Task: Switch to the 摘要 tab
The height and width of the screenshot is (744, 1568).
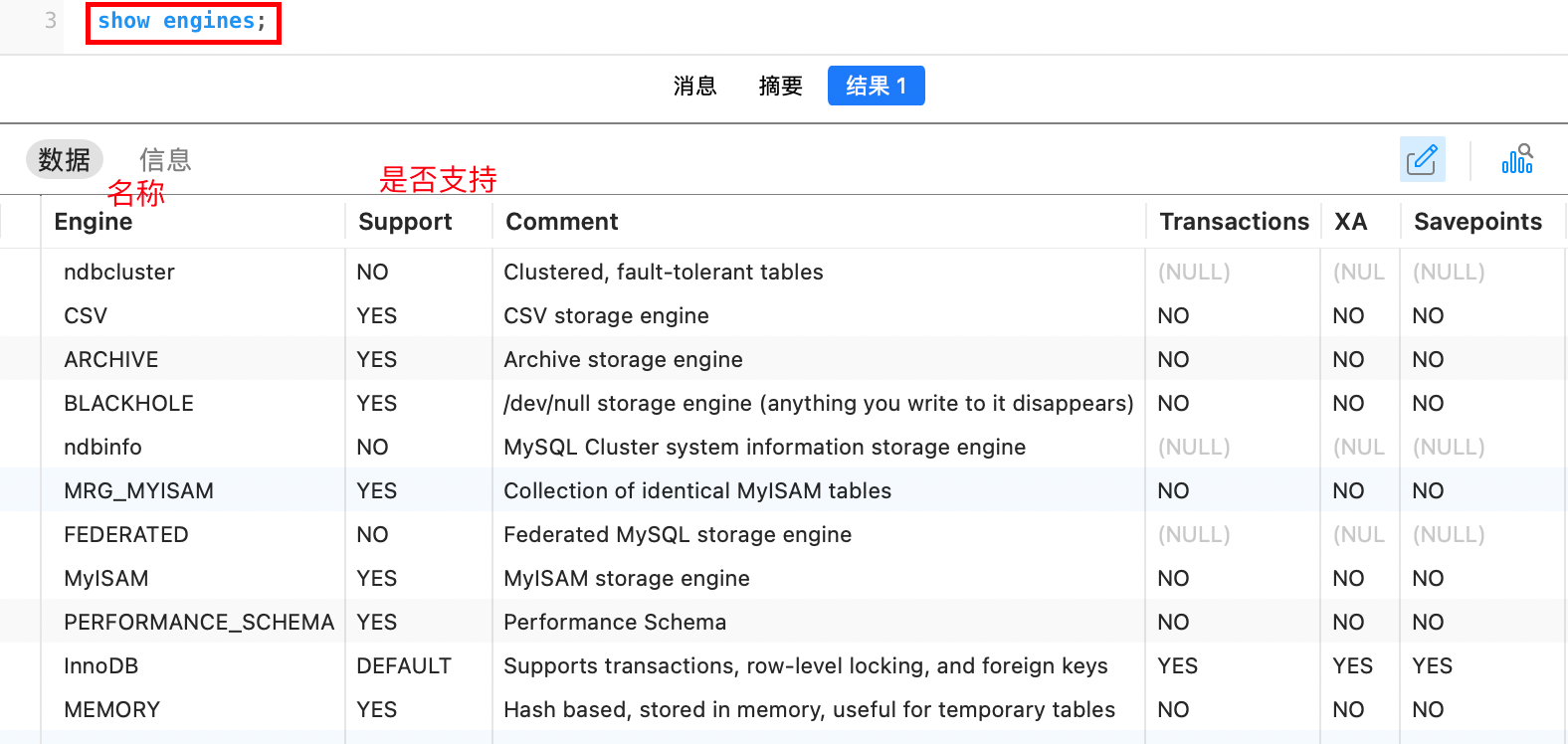Action: (x=780, y=86)
